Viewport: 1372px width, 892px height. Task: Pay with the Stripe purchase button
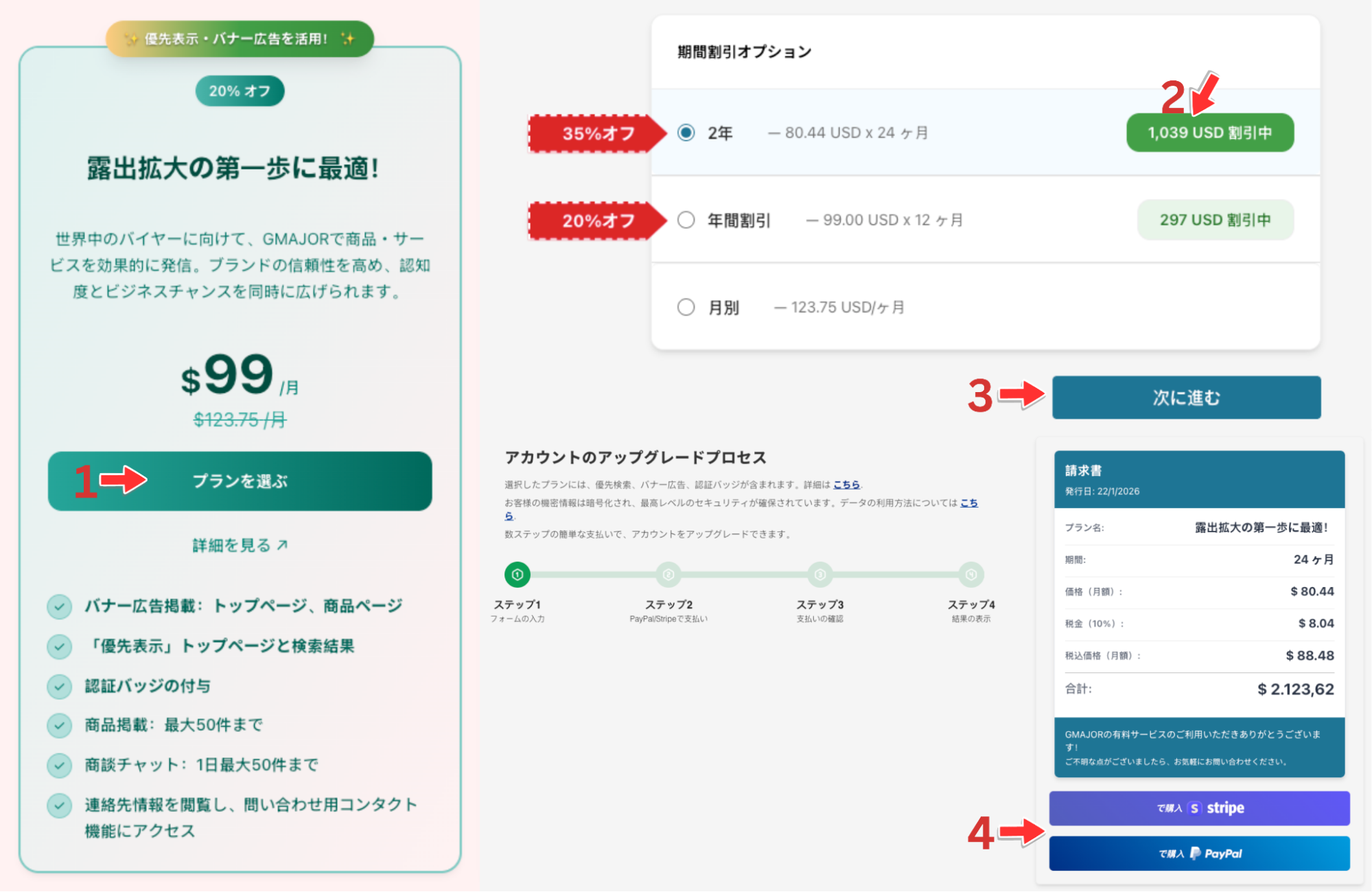[x=1198, y=808]
